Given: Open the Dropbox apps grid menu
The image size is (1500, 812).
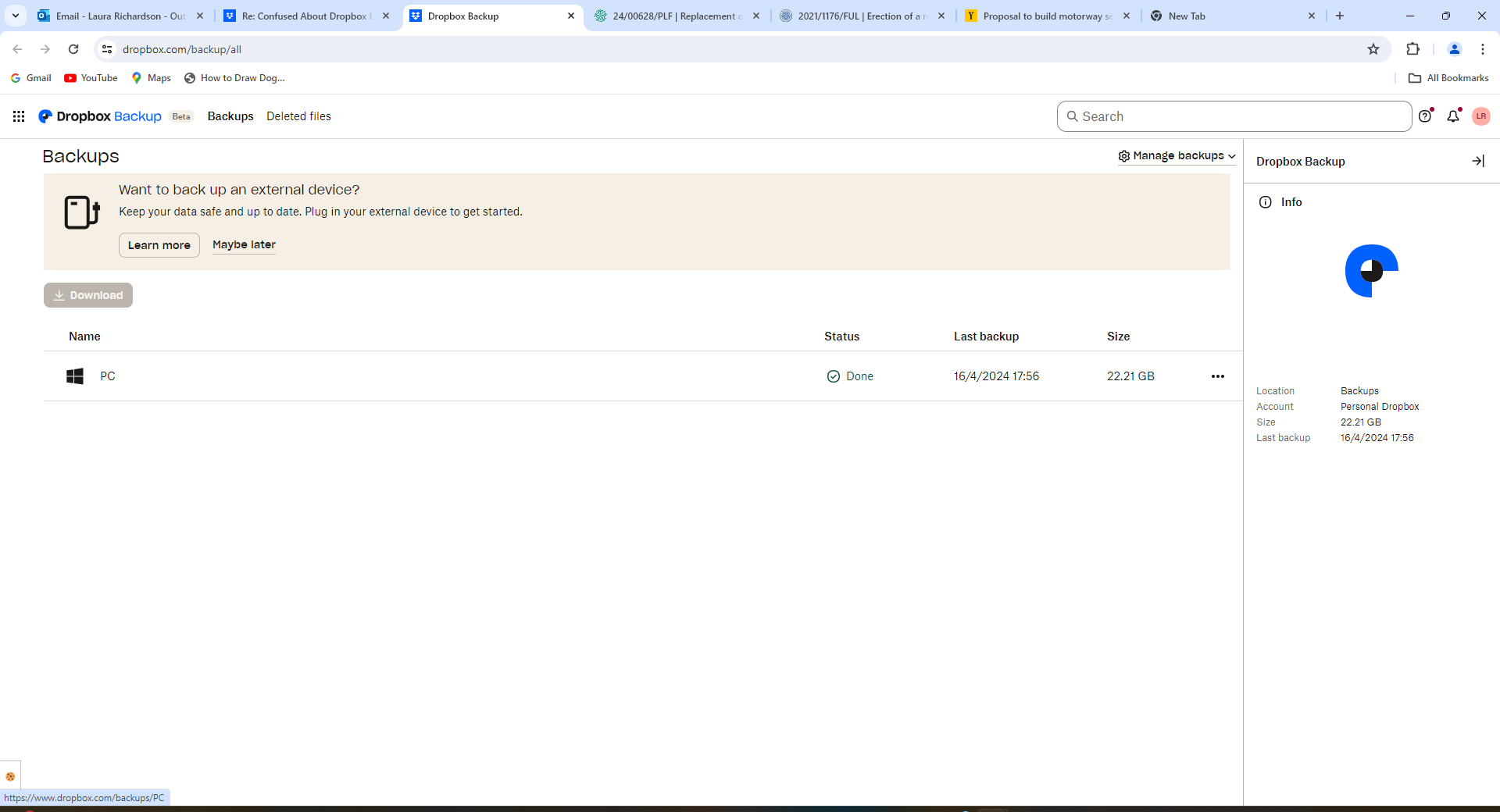Looking at the screenshot, I should [19, 116].
